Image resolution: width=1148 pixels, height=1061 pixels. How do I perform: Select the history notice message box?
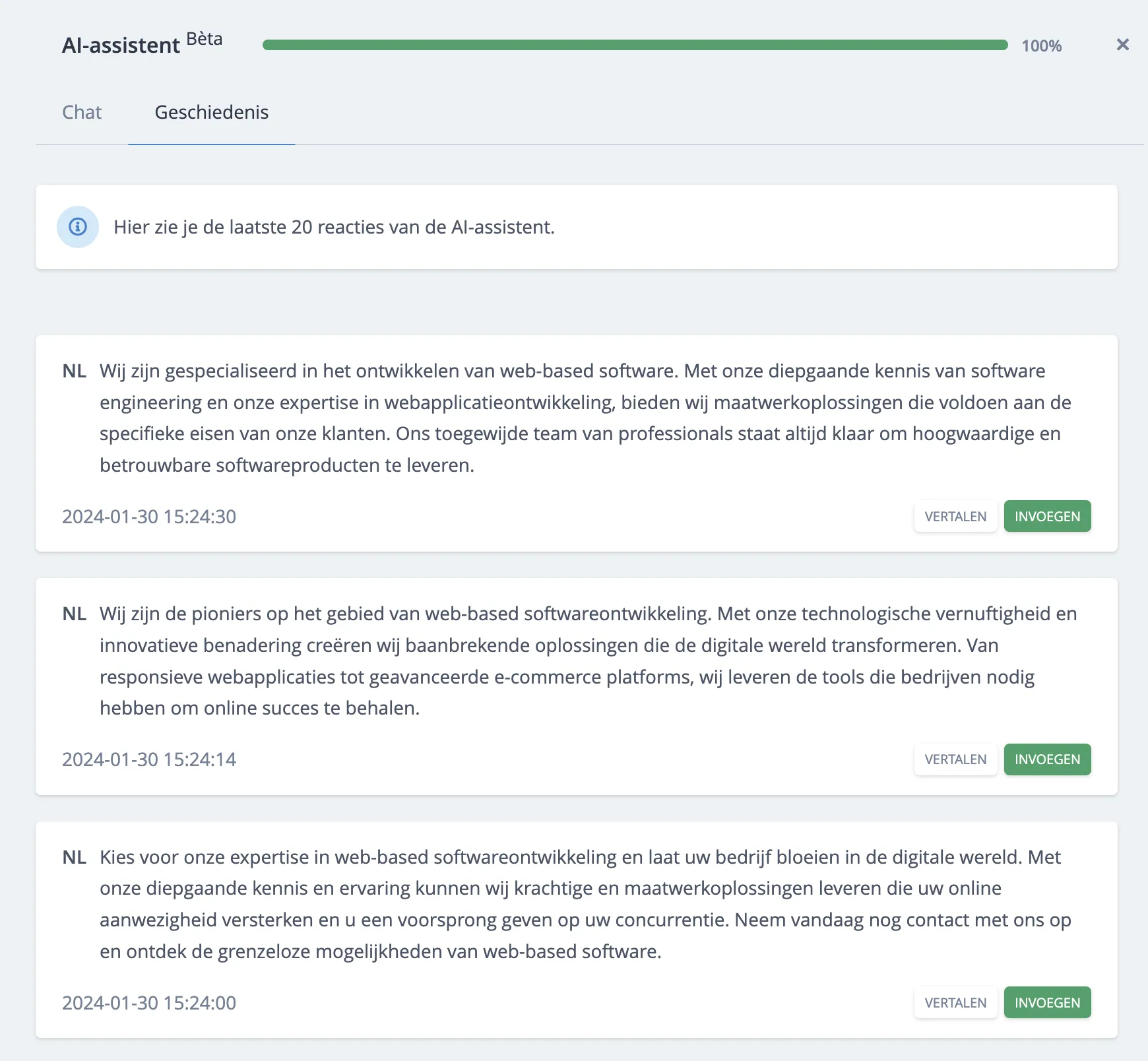click(x=574, y=227)
